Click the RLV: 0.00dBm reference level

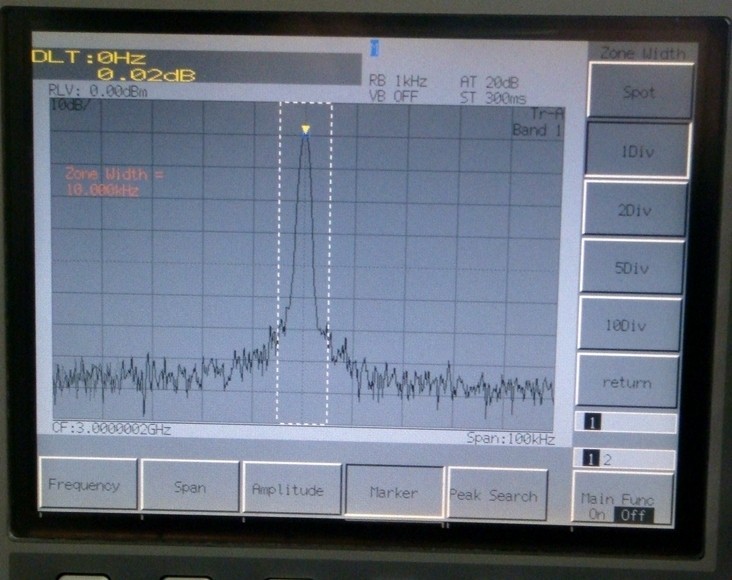pyautogui.click(x=98, y=91)
